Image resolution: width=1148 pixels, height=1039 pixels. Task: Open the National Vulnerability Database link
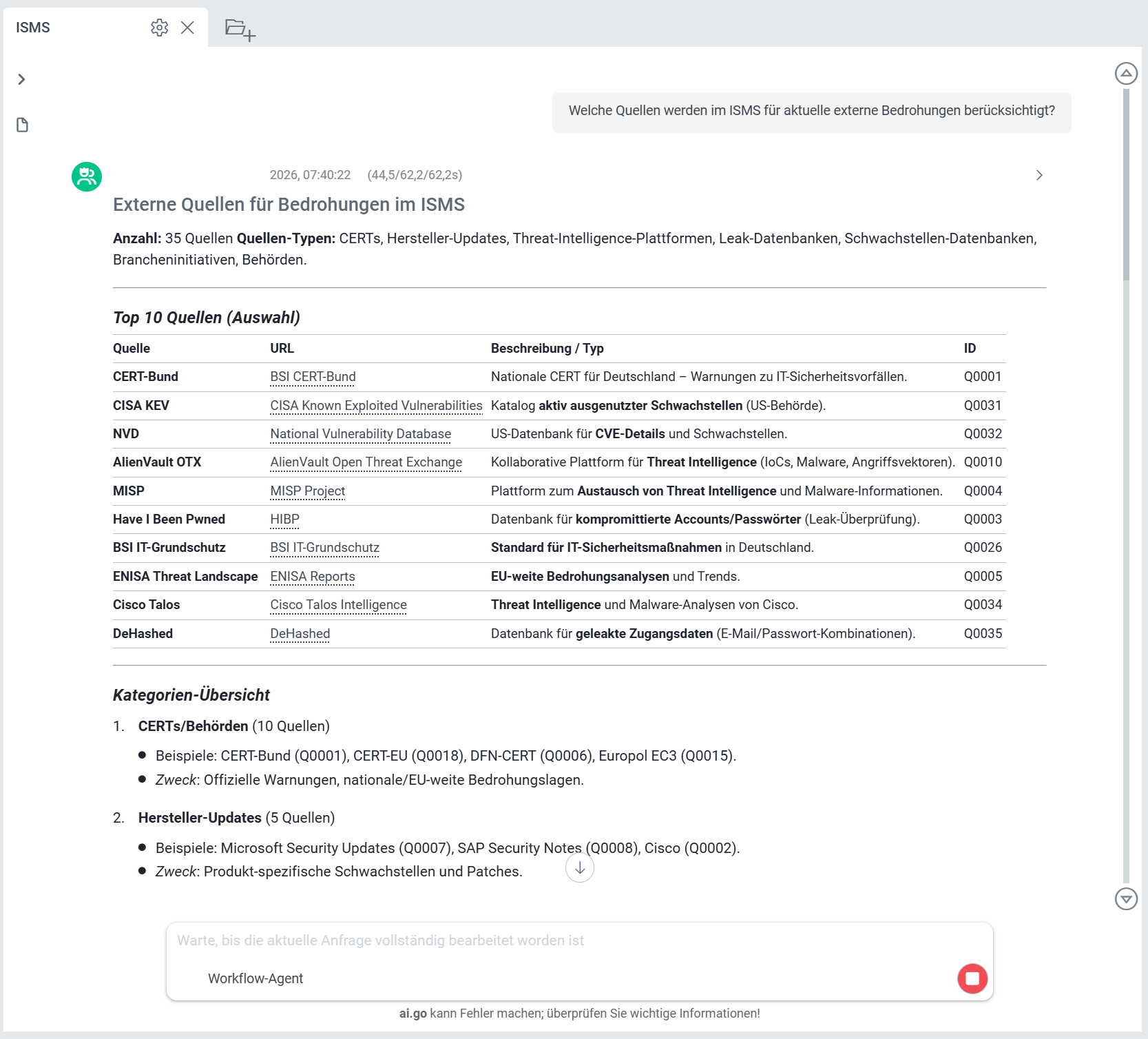(360, 434)
